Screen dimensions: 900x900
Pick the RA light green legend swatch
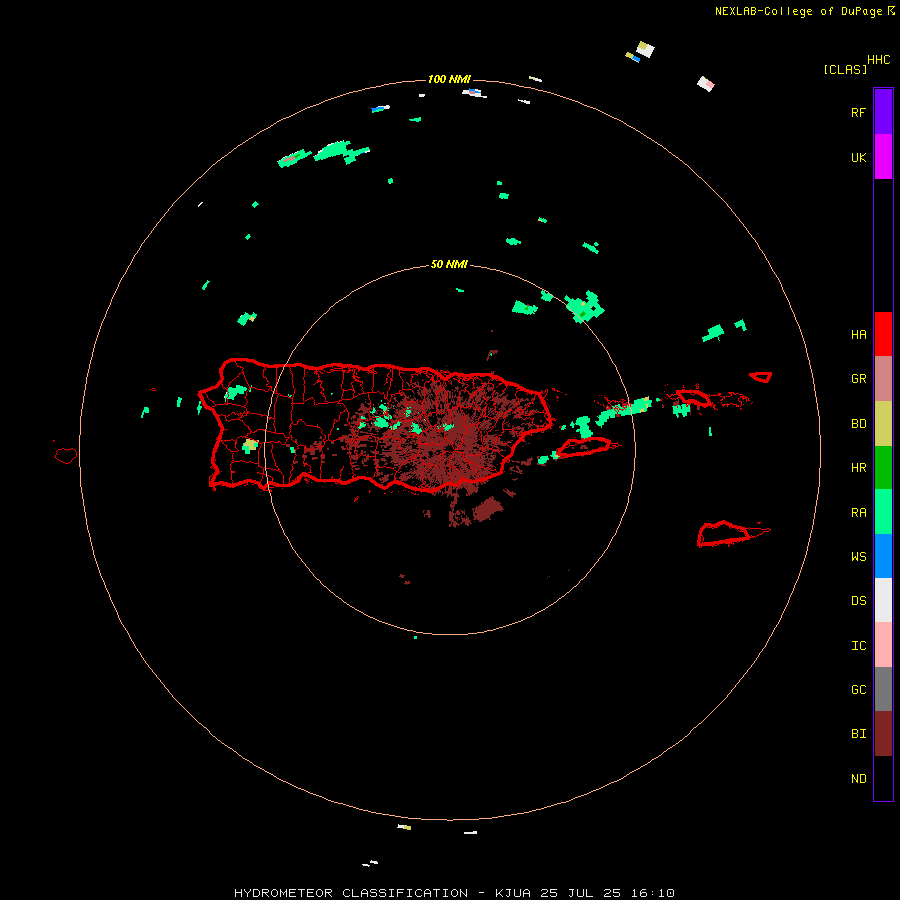click(883, 512)
